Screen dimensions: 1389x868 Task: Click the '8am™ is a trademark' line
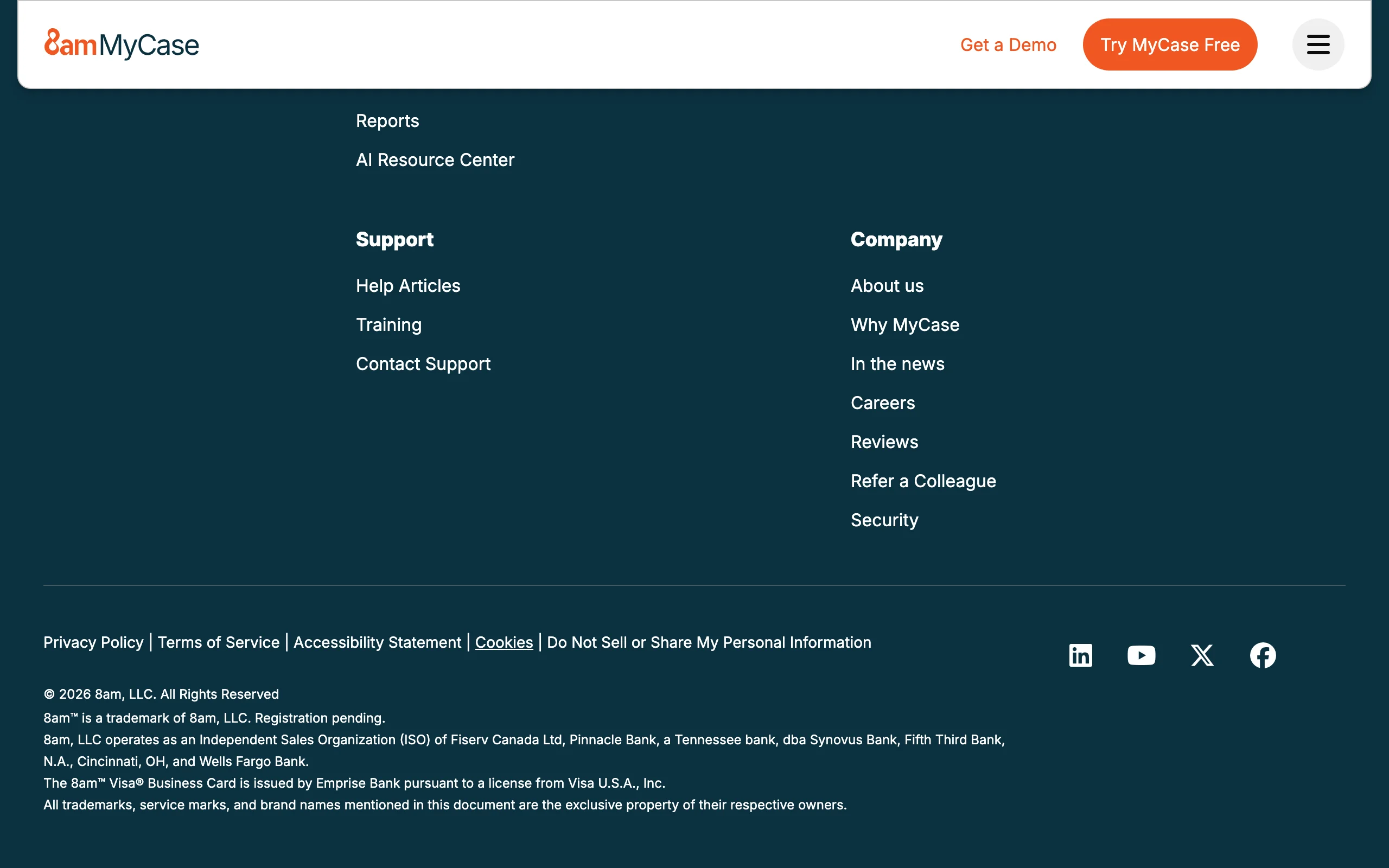pyautogui.click(x=214, y=718)
